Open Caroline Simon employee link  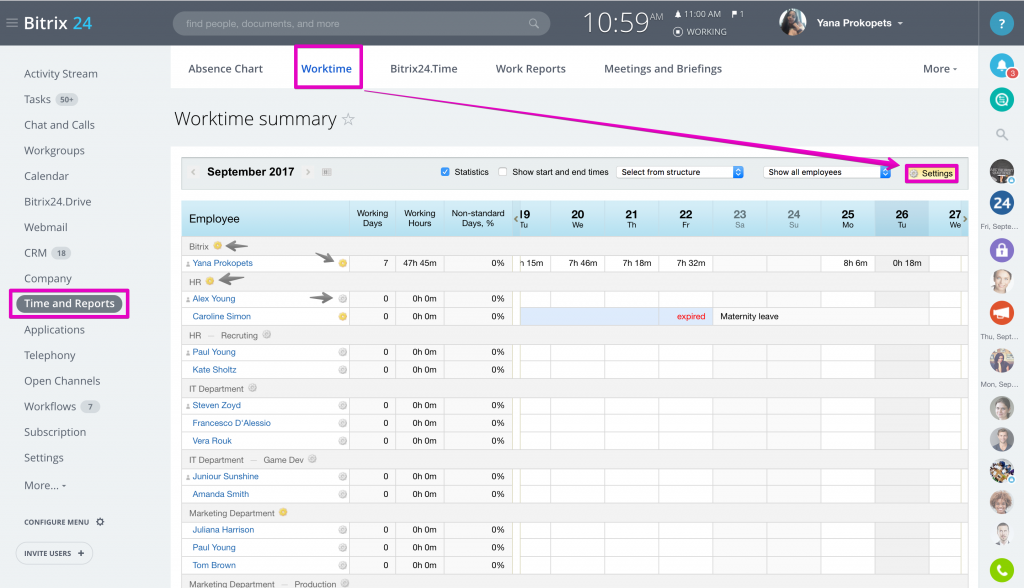pyautogui.click(x=221, y=316)
